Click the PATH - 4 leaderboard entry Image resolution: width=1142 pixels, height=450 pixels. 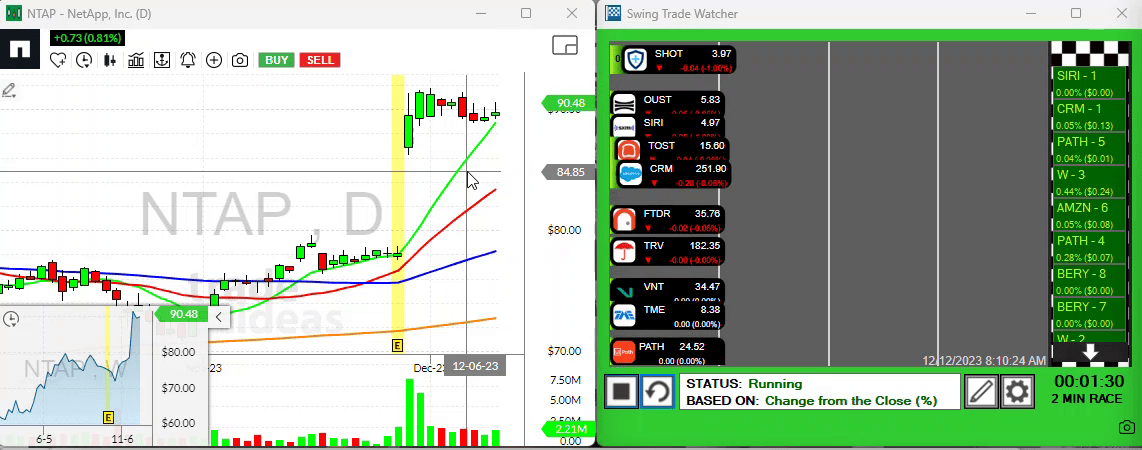pos(1090,248)
